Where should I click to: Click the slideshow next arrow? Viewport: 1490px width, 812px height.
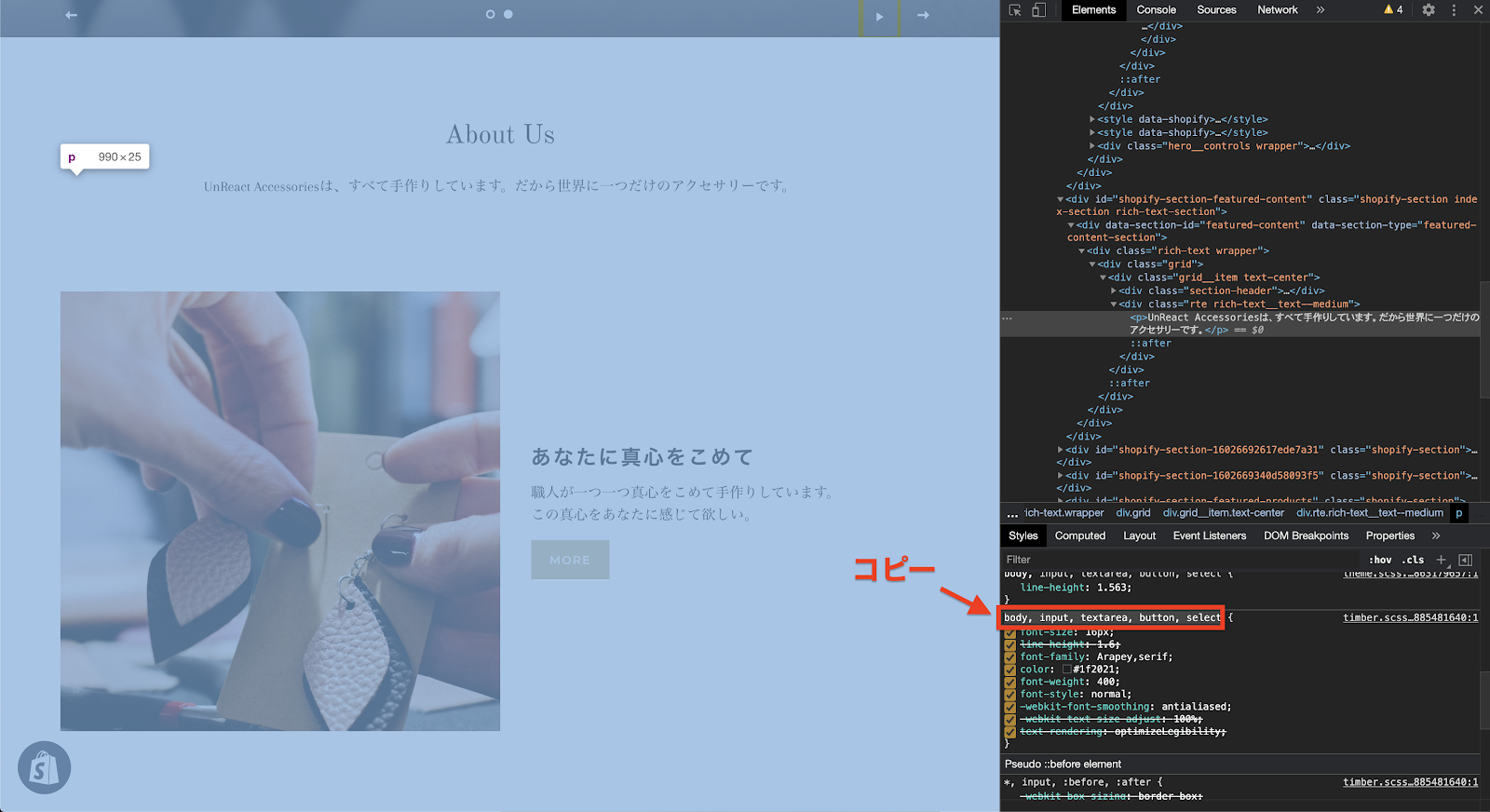pyautogui.click(x=922, y=15)
